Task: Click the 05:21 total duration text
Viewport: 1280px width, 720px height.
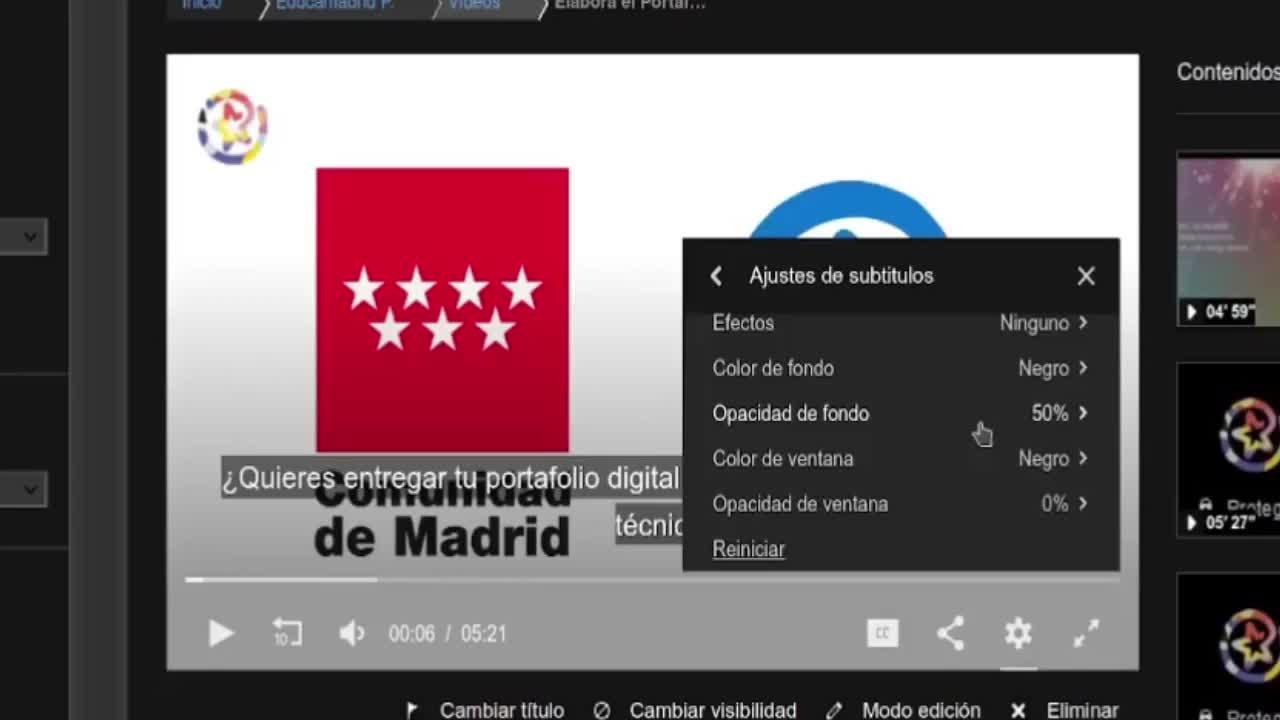Action: click(x=484, y=633)
